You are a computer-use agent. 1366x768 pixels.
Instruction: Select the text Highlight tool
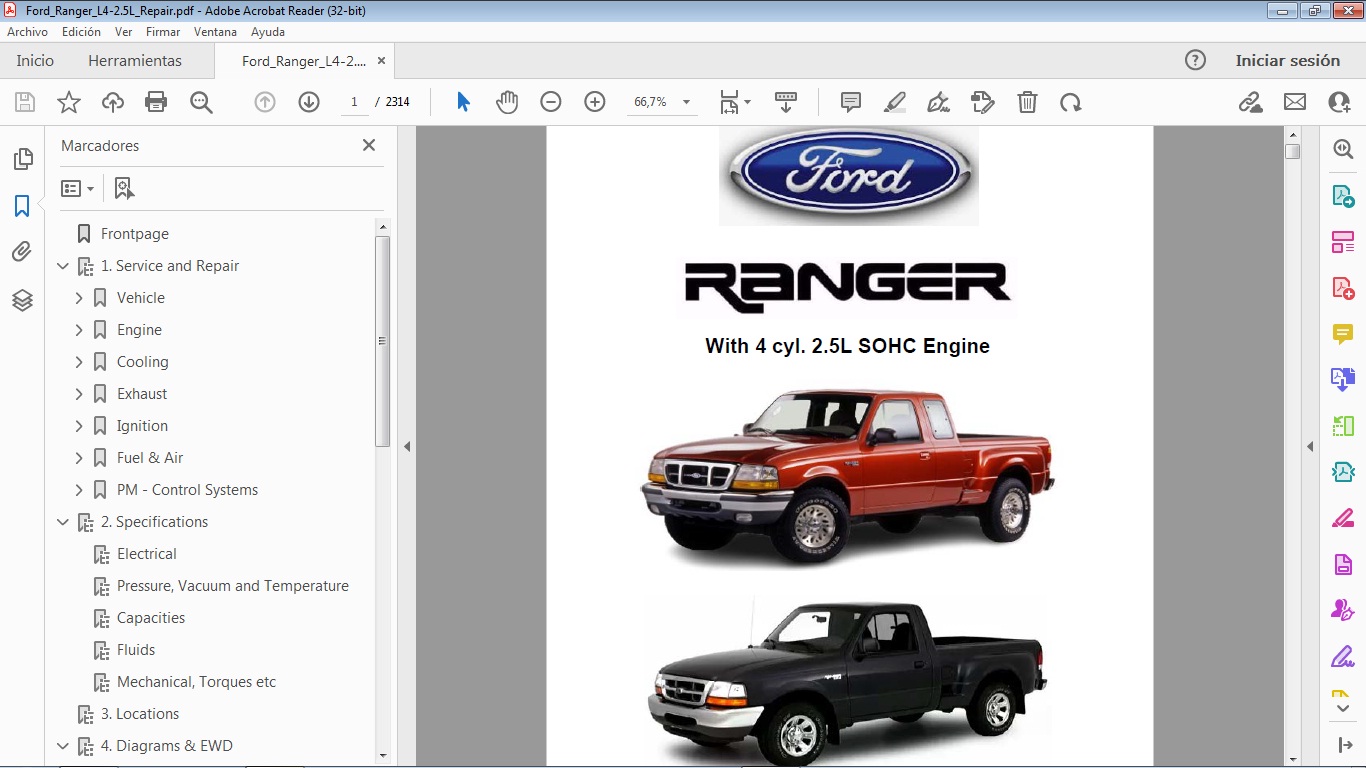[x=894, y=101]
